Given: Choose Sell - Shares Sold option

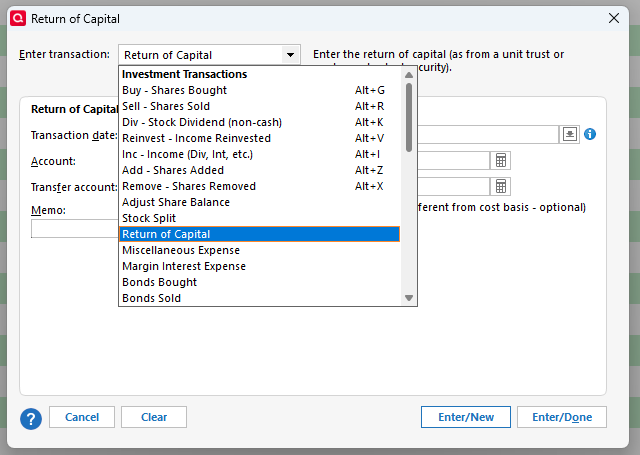Looking at the screenshot, I should click(x=165, y=106).
